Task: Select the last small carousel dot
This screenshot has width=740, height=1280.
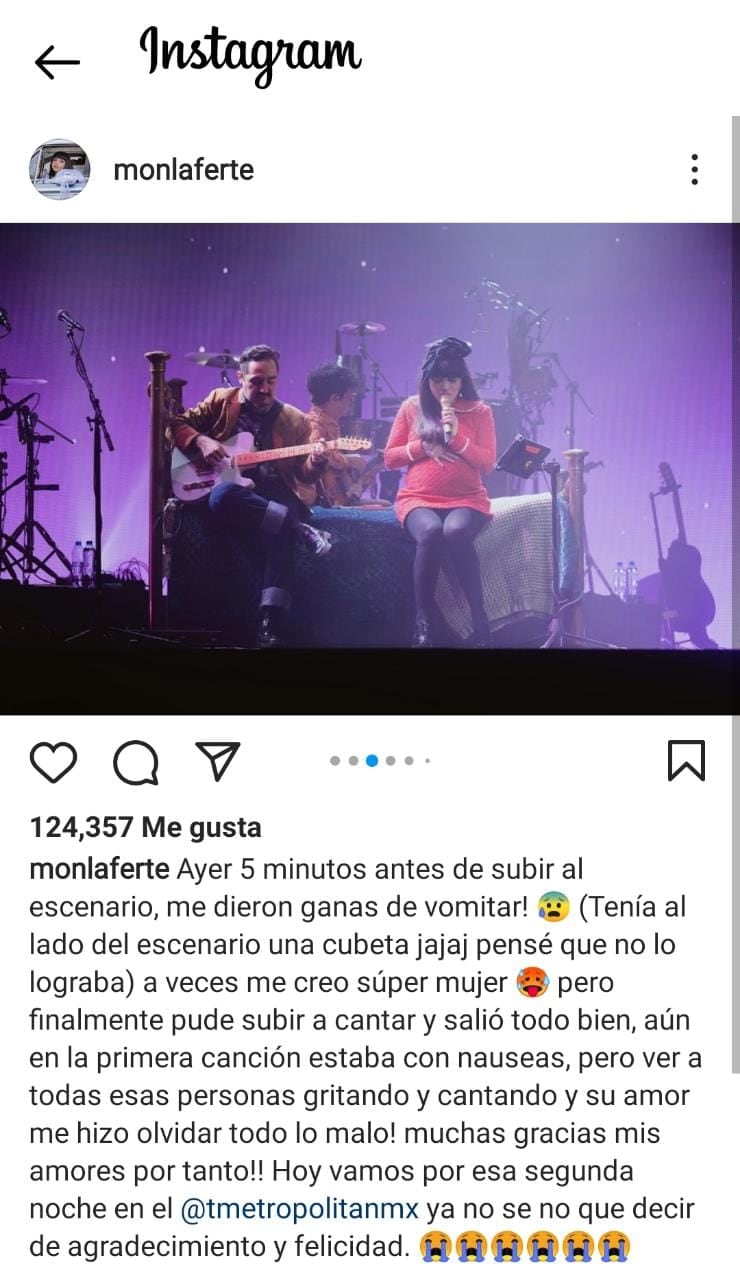Action: (x=427, y=761)
